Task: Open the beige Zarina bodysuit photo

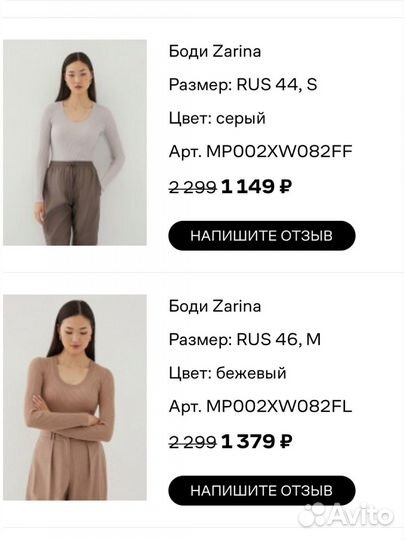Action: [x=75, y=397]
